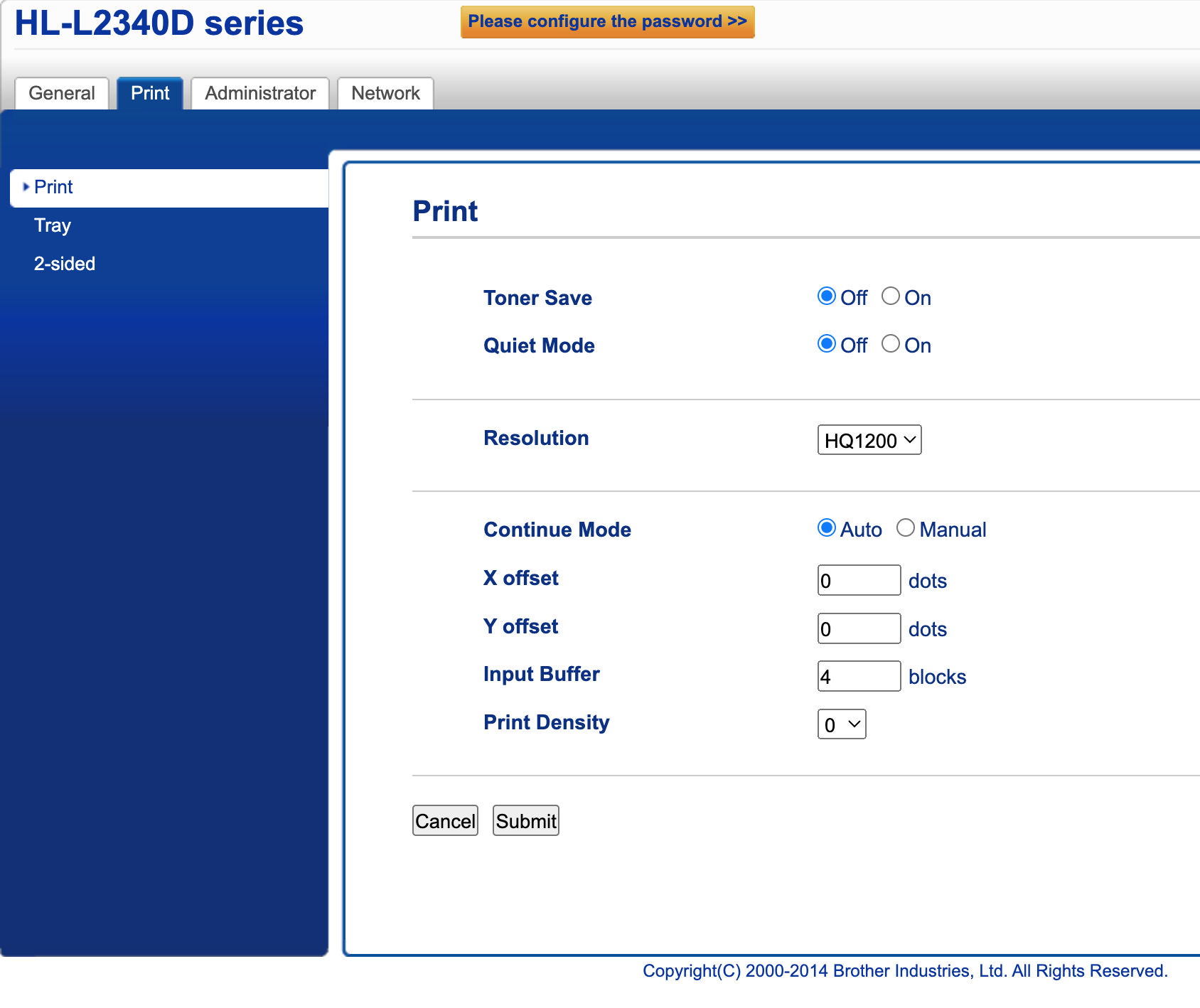Turn Quiet Mode On
Viewport: 1200px width, 1008px height.
[x=890, y=344]
